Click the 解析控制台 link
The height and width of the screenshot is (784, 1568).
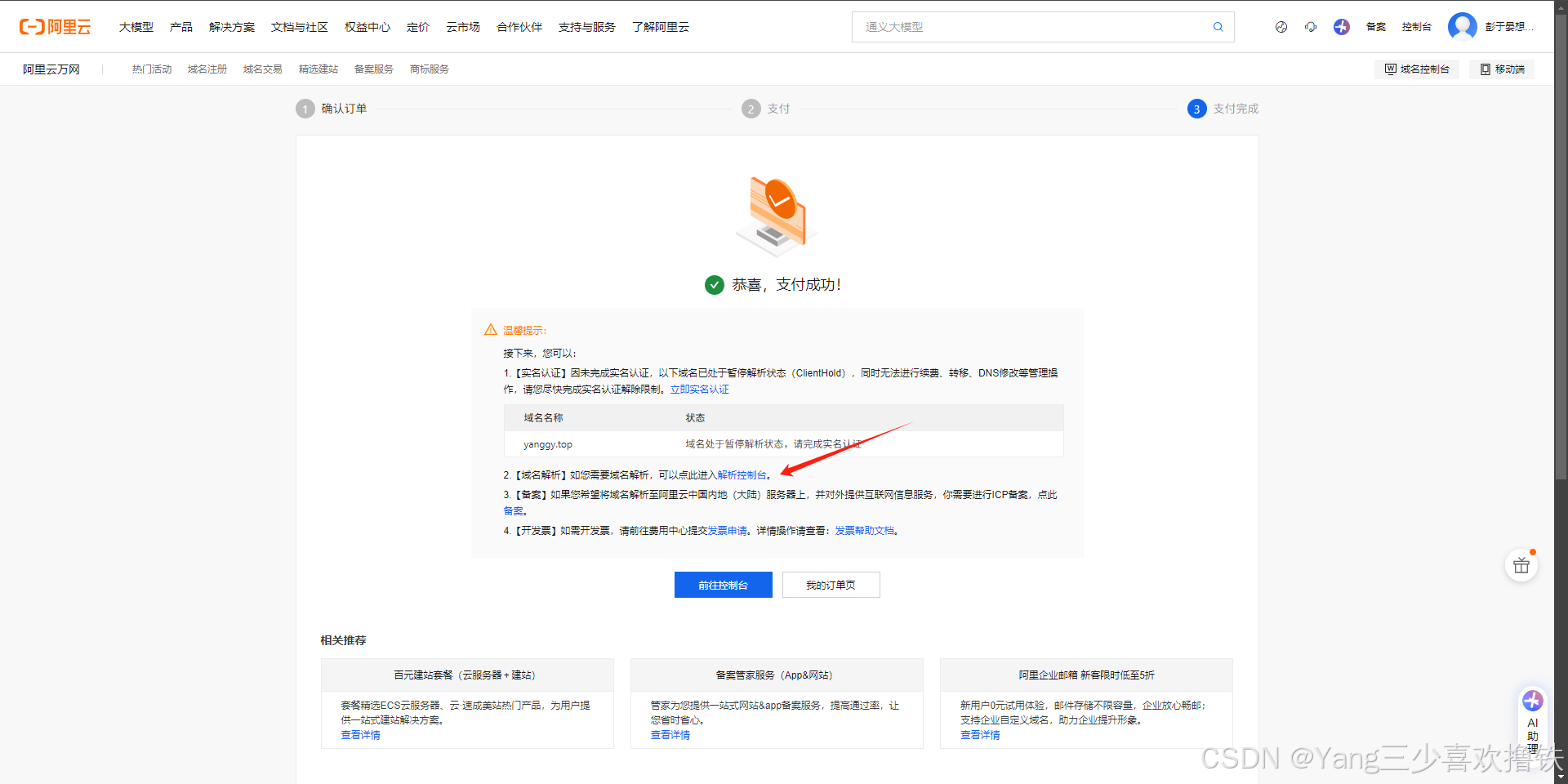tap(742, 475)
